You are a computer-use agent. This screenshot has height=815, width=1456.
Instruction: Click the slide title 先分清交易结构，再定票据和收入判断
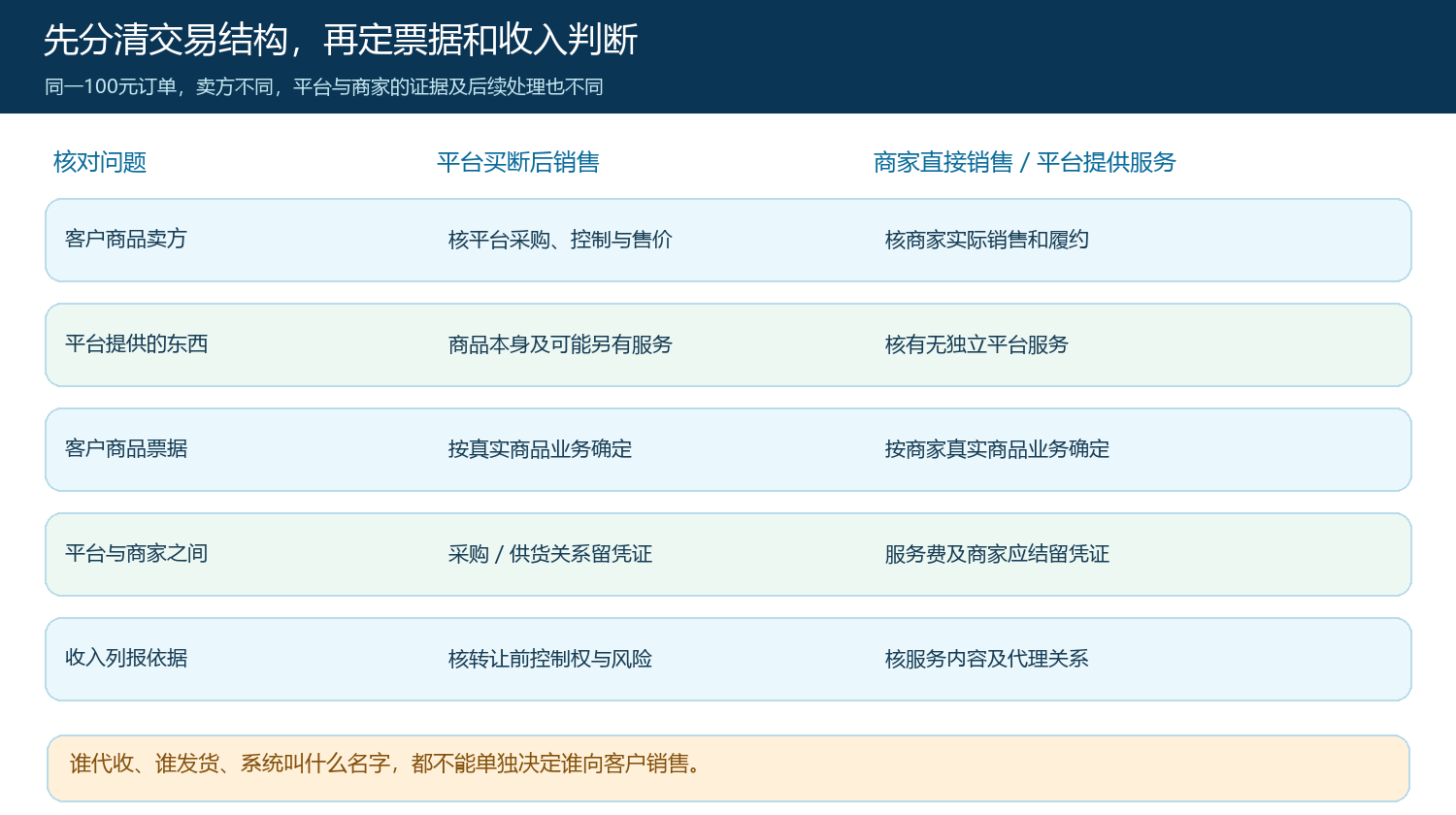[x=341, y=40]
